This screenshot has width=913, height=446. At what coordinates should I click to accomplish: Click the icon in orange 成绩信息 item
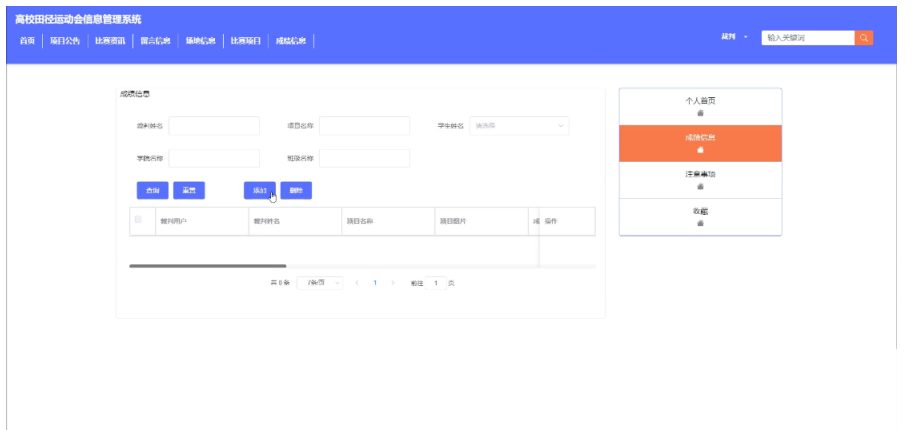click(700, 150)
